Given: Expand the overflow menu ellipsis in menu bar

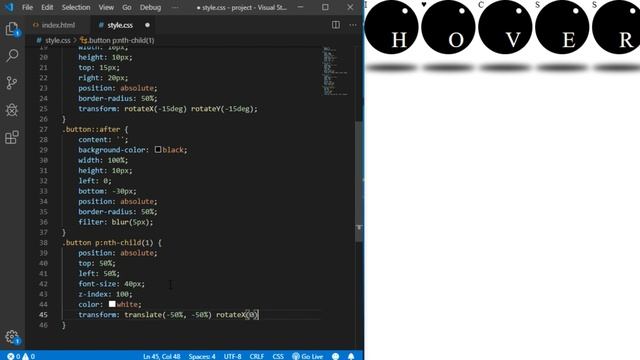Looking at the screenshot, I should pyautogui.click(x=175, y=7).
